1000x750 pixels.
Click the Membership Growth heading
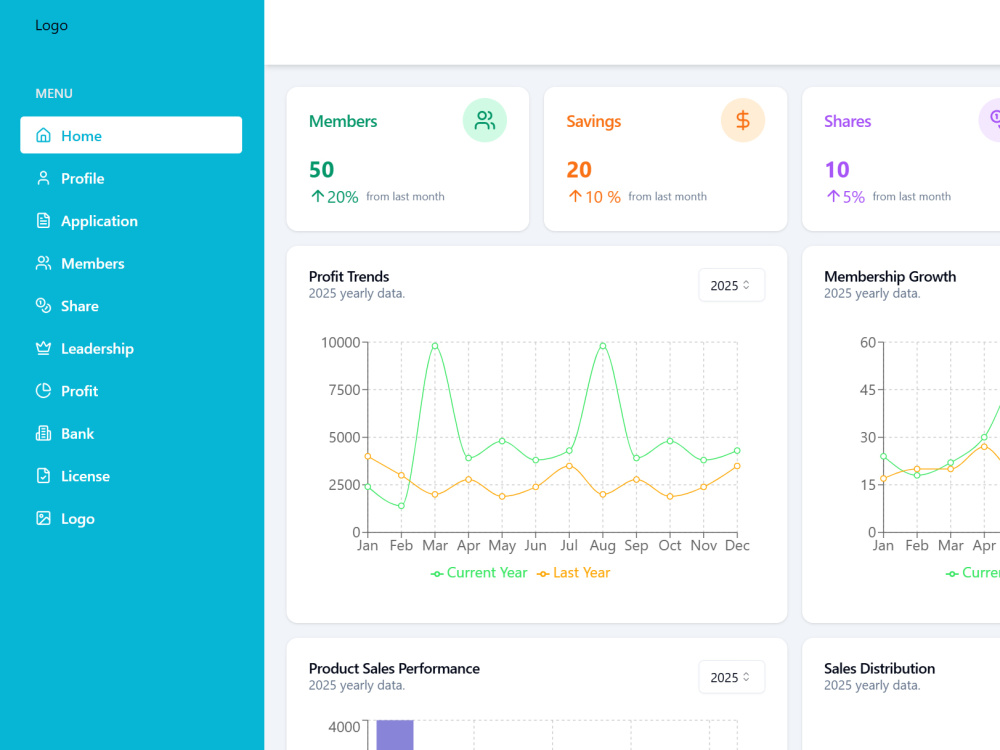click(890, 276)
